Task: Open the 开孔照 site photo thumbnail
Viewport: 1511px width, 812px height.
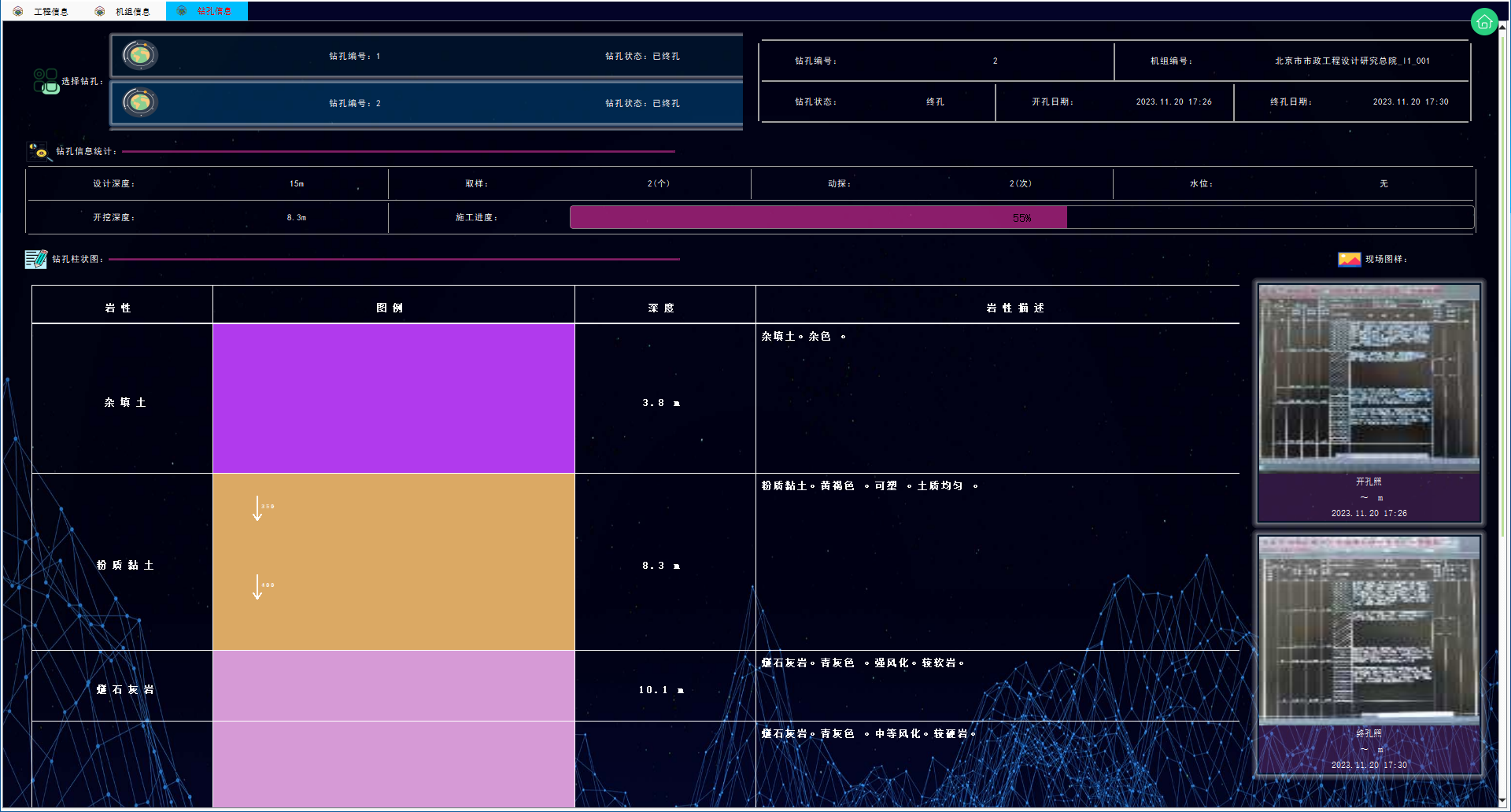Action: [1369, 378]
